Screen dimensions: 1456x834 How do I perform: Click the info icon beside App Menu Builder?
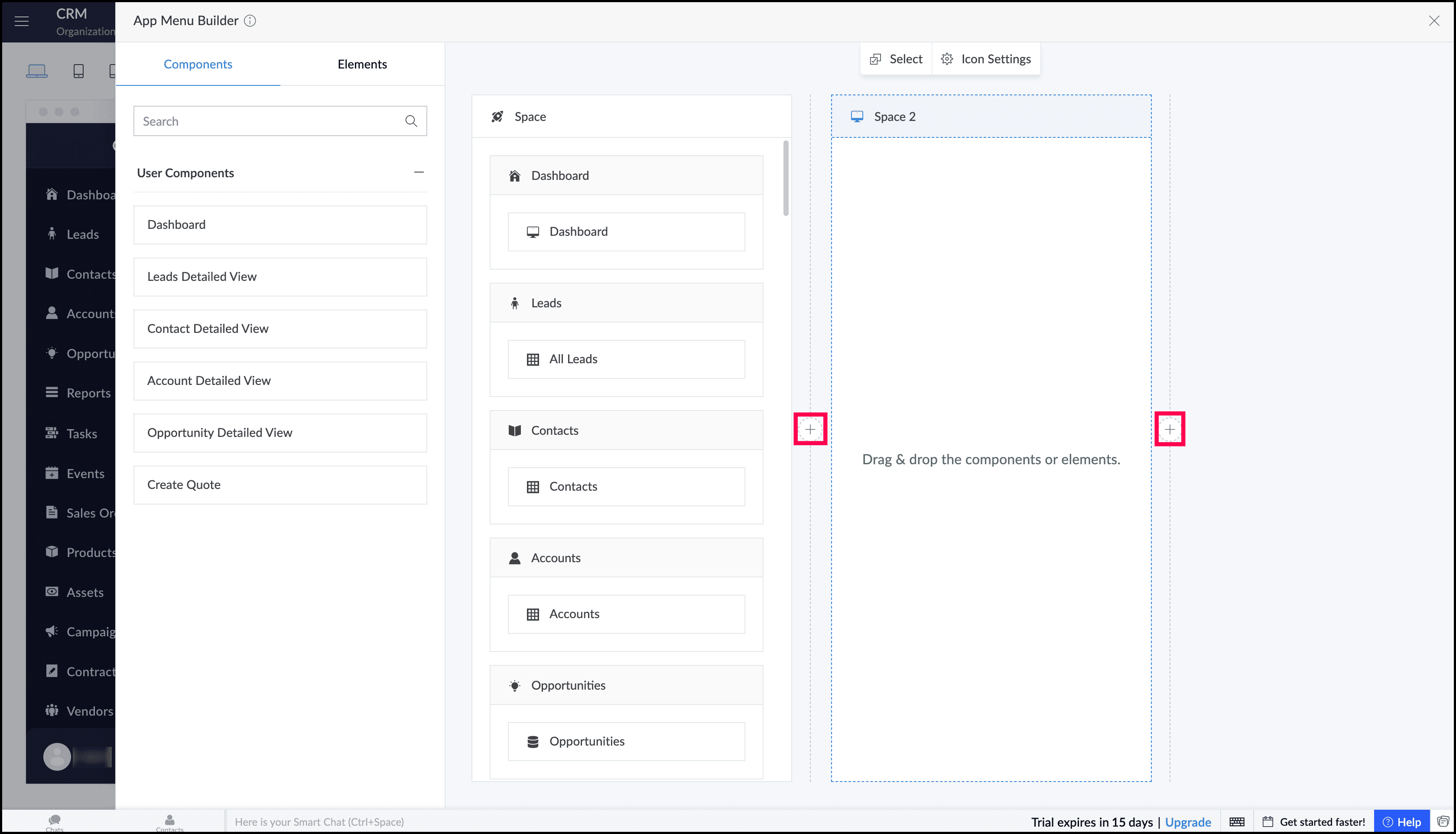coord(250,21)
